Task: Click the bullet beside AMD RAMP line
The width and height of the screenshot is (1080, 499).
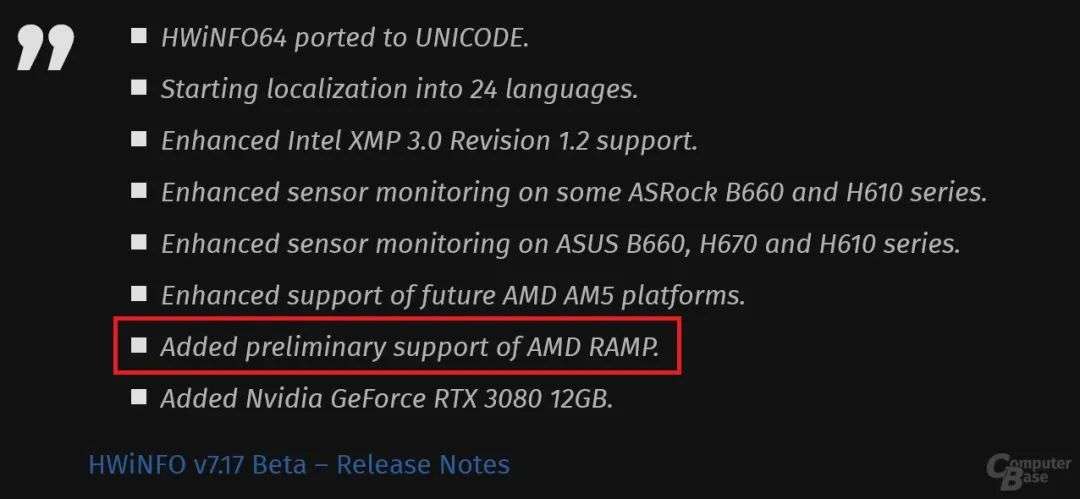Action: tap(139, 346)
